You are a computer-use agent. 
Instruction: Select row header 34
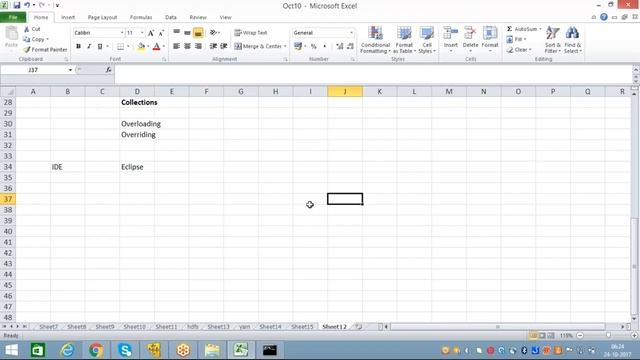pyautogui.click(x=8, y=167)
